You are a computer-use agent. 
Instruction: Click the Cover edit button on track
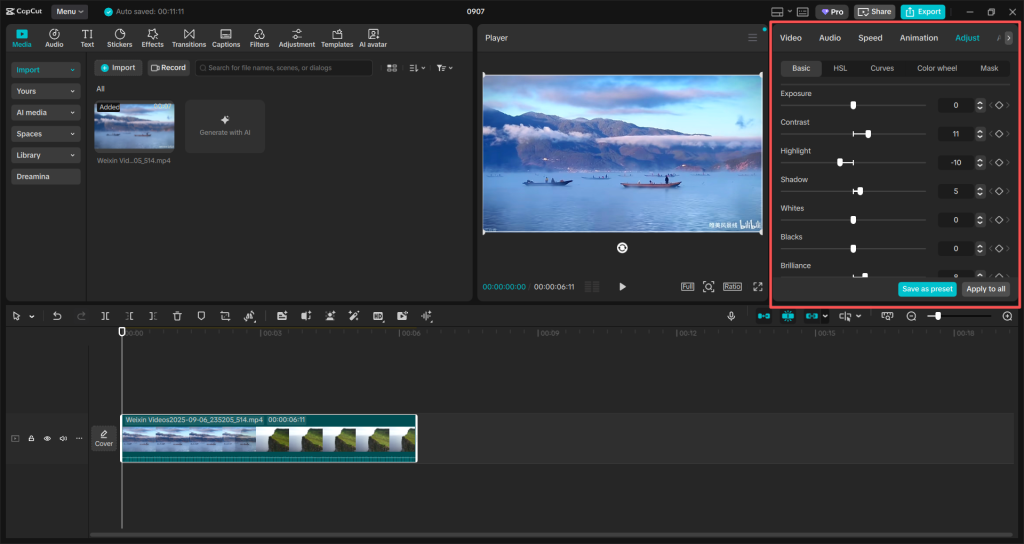point(104,438)
